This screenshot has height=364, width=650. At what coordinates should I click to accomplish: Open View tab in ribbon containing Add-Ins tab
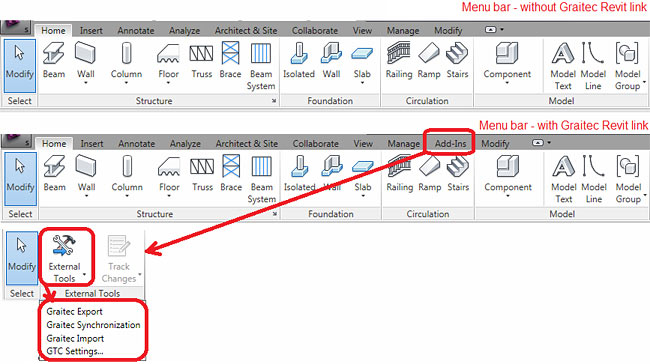pyautogui.click(x=363, y=143)
